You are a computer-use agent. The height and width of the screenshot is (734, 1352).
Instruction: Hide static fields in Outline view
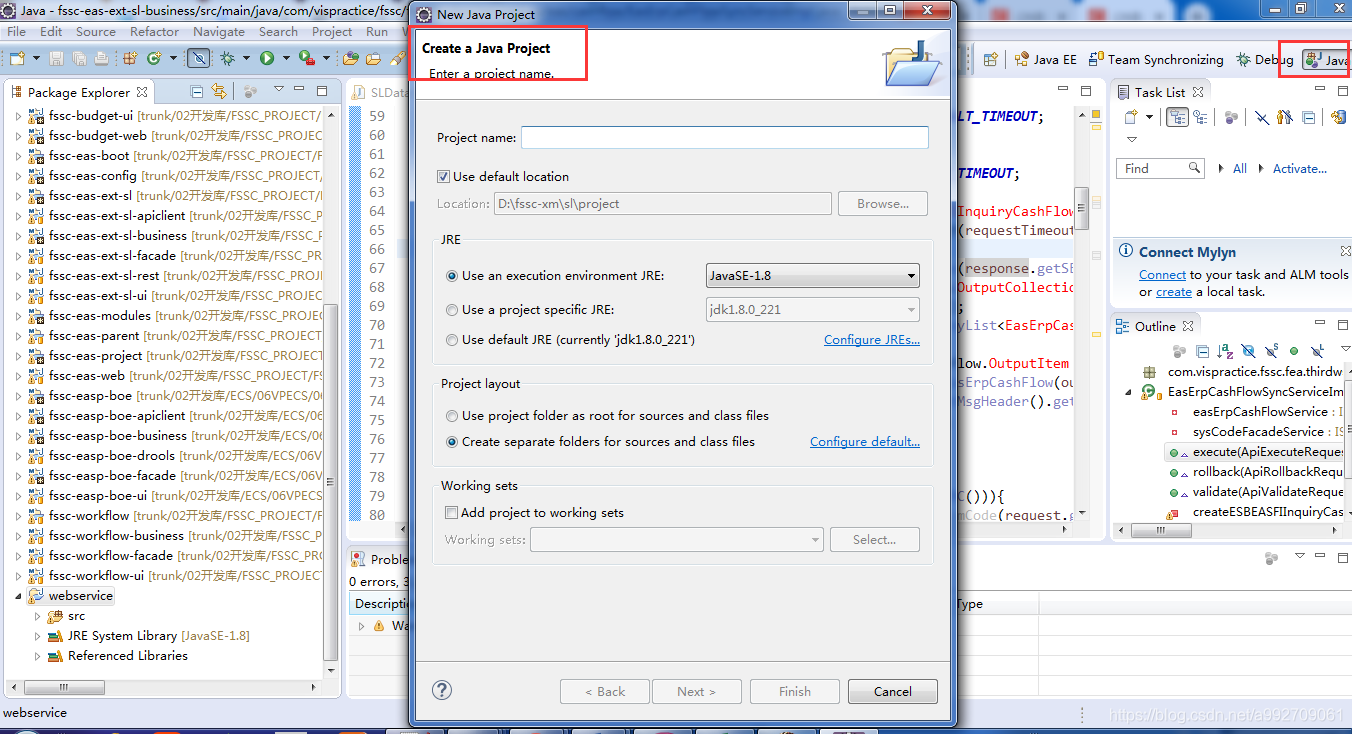tap(1270, 351)
